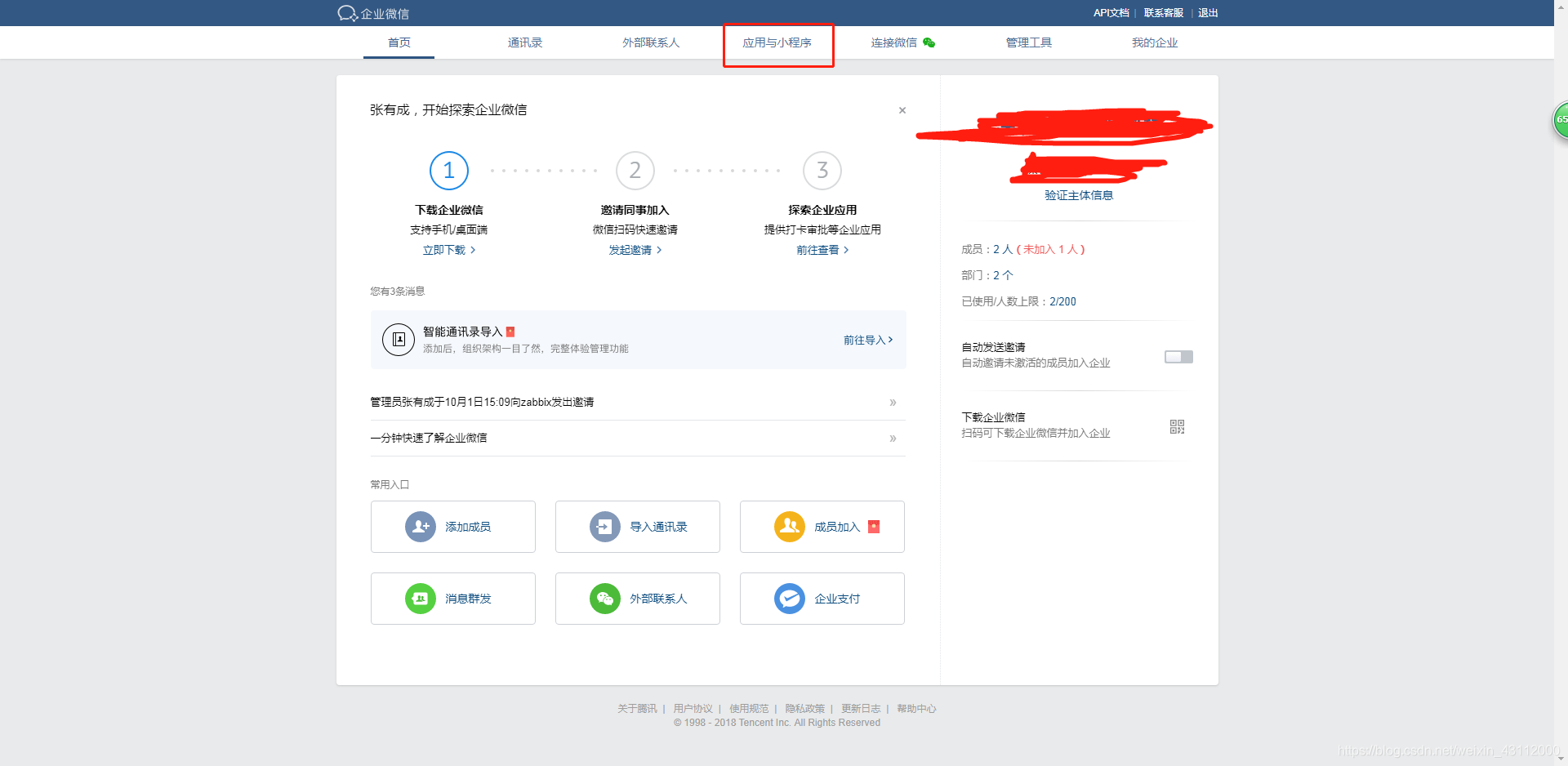Go to 应用与小程序 tab
This screenshot has width=1568, height=766.
coord(777,42)
